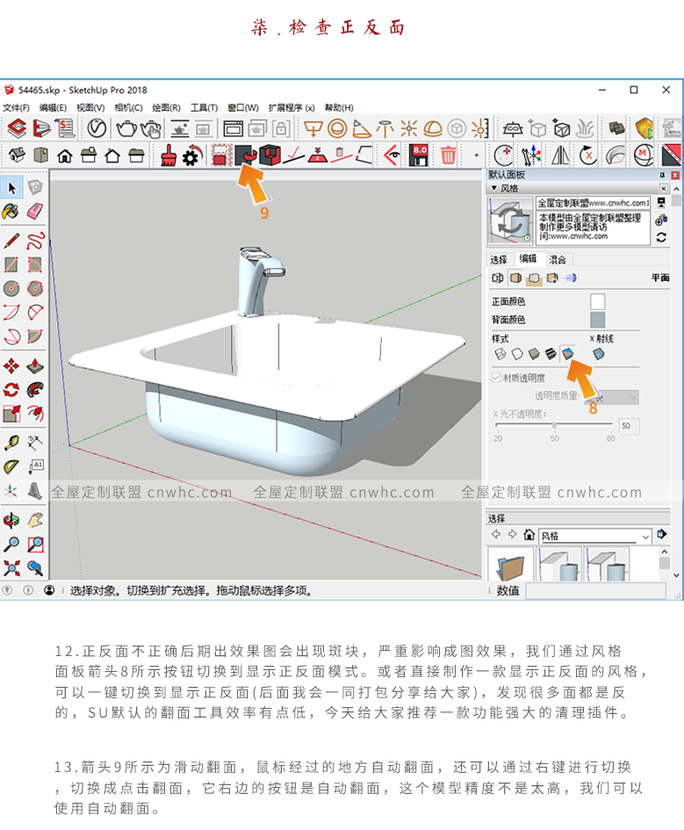
Task: Select the pink Eraser tool
Action: [x=35, y=211]
